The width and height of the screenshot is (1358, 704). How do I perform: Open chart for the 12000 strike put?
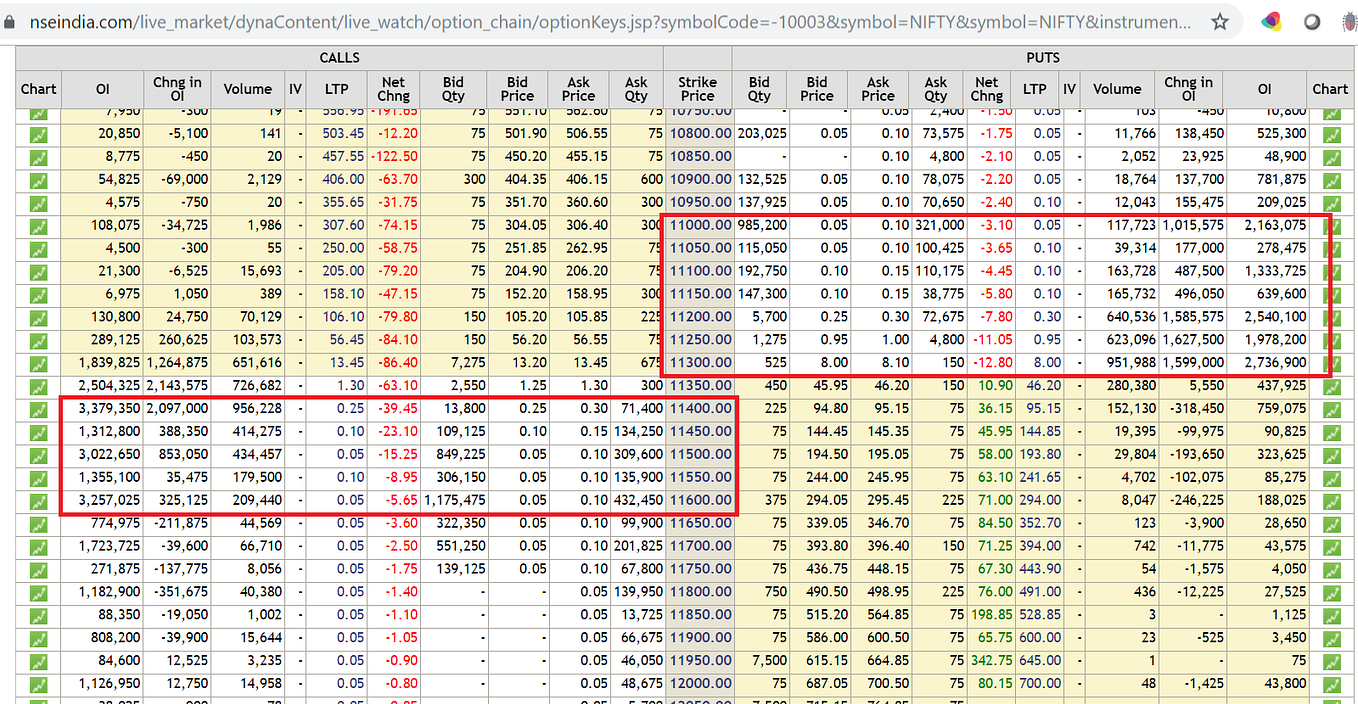coord(1330,684)
